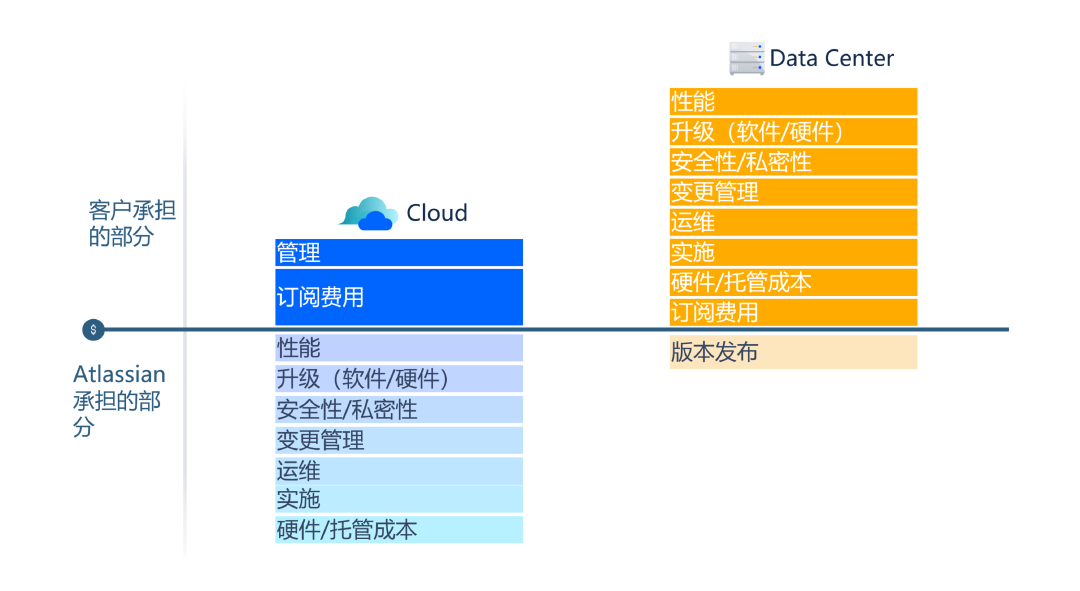Image resolution: width=1080 pixels, height=591 pixels.
Task: Click the orange 性能 bar in Data Center
Action: [x=793, y=101]
